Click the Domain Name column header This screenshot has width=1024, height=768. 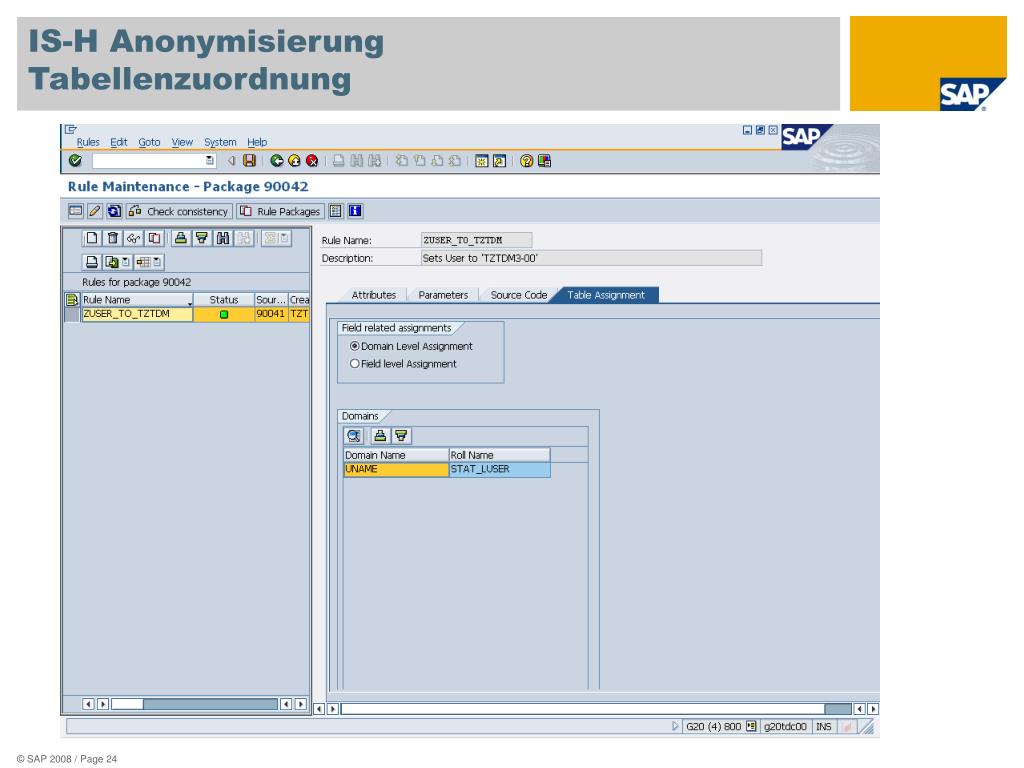(x=396, y=455)
